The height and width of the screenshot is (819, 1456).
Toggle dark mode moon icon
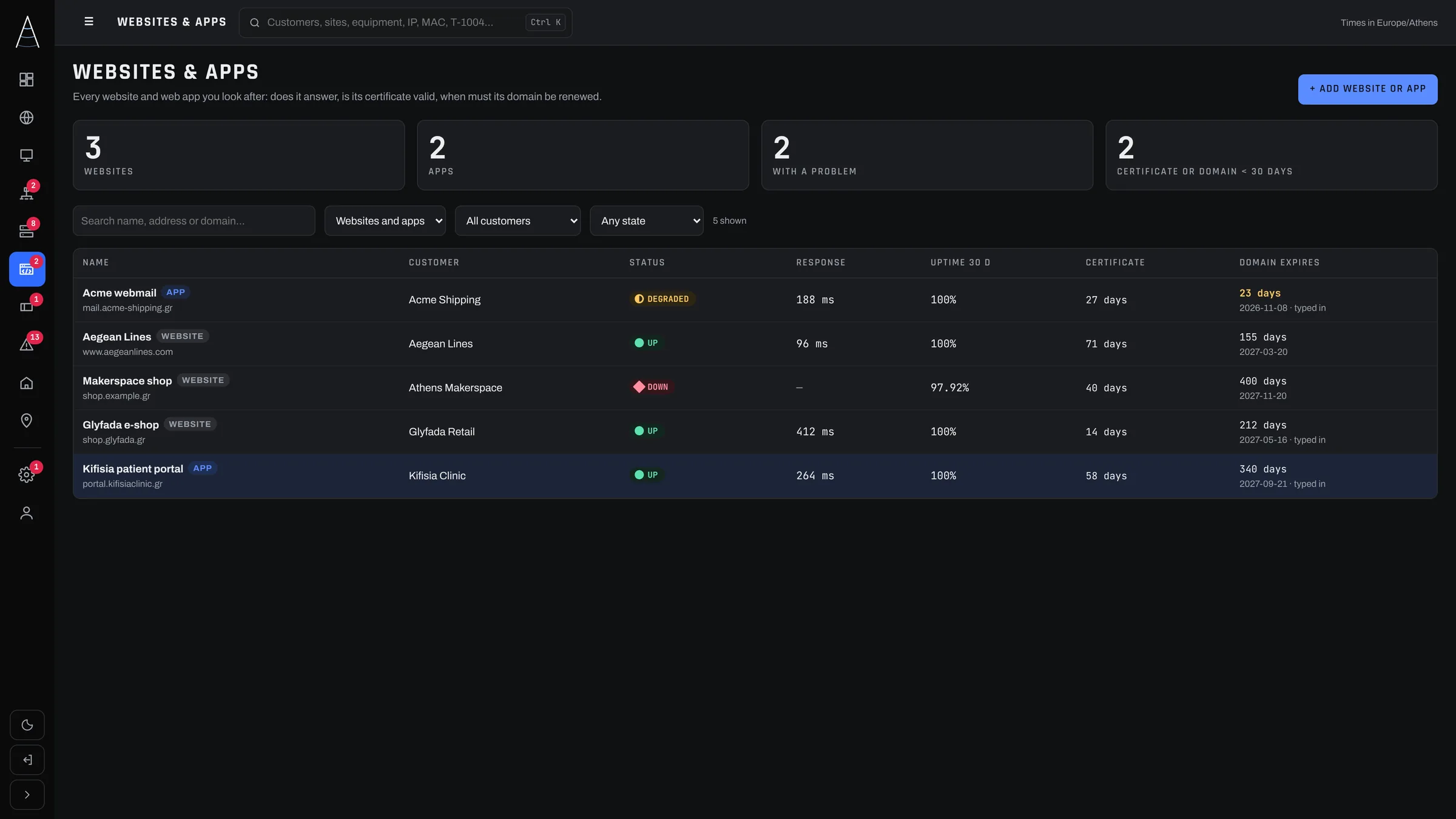pos(27,725)
